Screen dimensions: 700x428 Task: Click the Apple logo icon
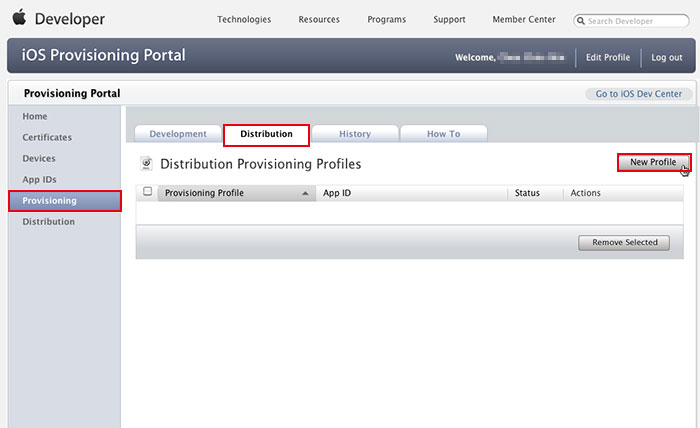point(19,18)
